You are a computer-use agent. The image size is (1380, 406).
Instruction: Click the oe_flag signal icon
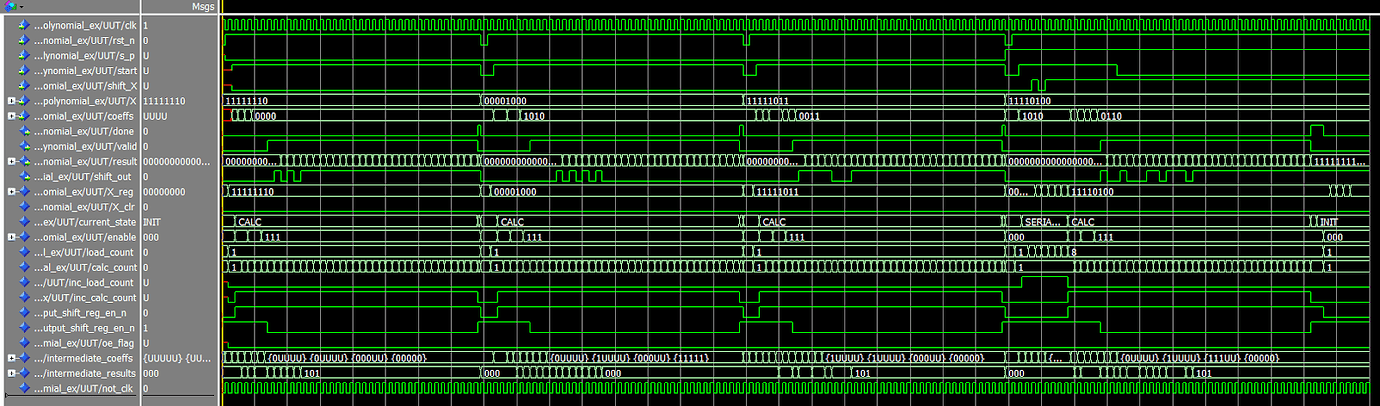coord(24,342)
